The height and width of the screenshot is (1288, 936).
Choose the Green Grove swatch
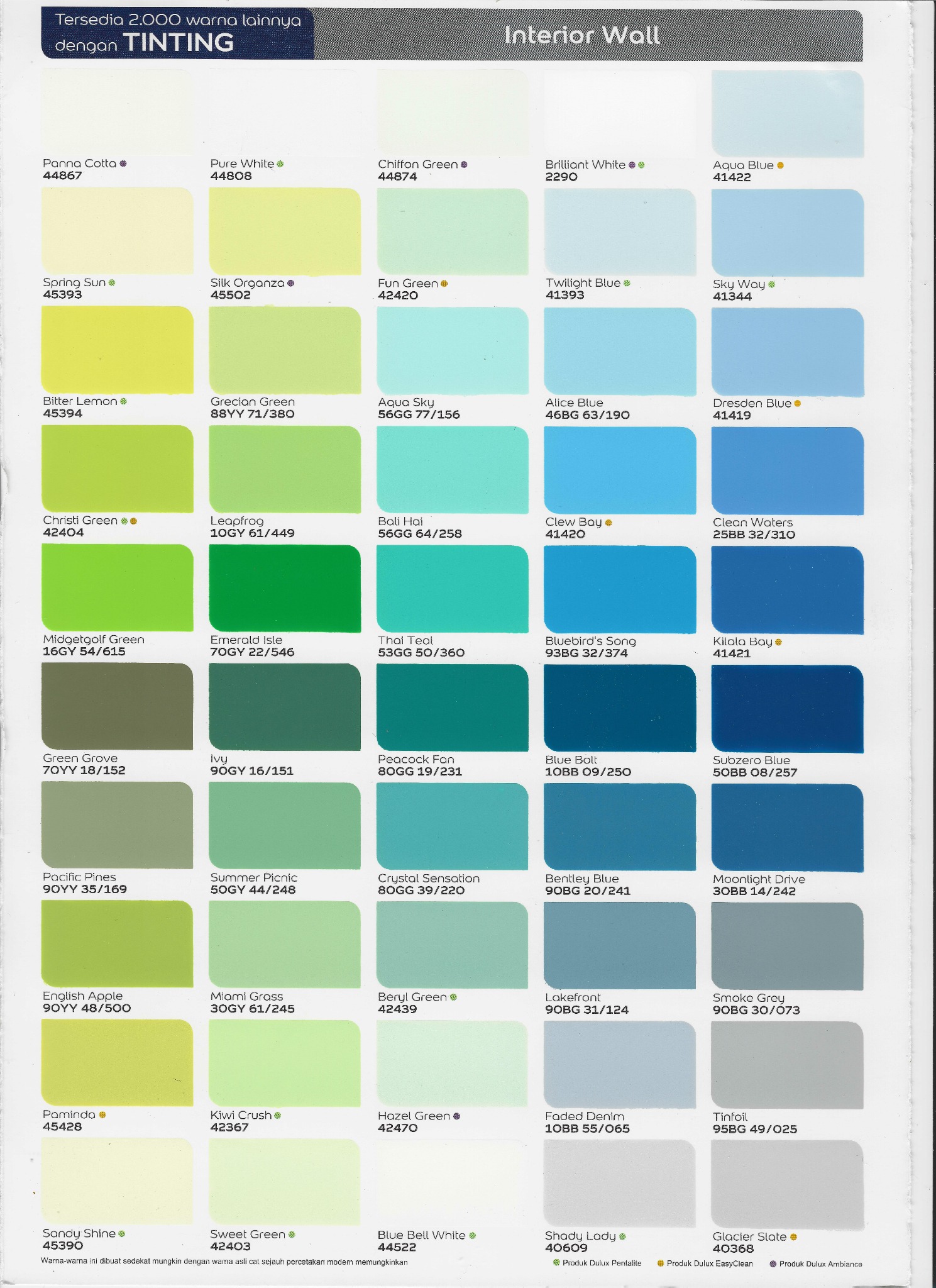(117, 706)
